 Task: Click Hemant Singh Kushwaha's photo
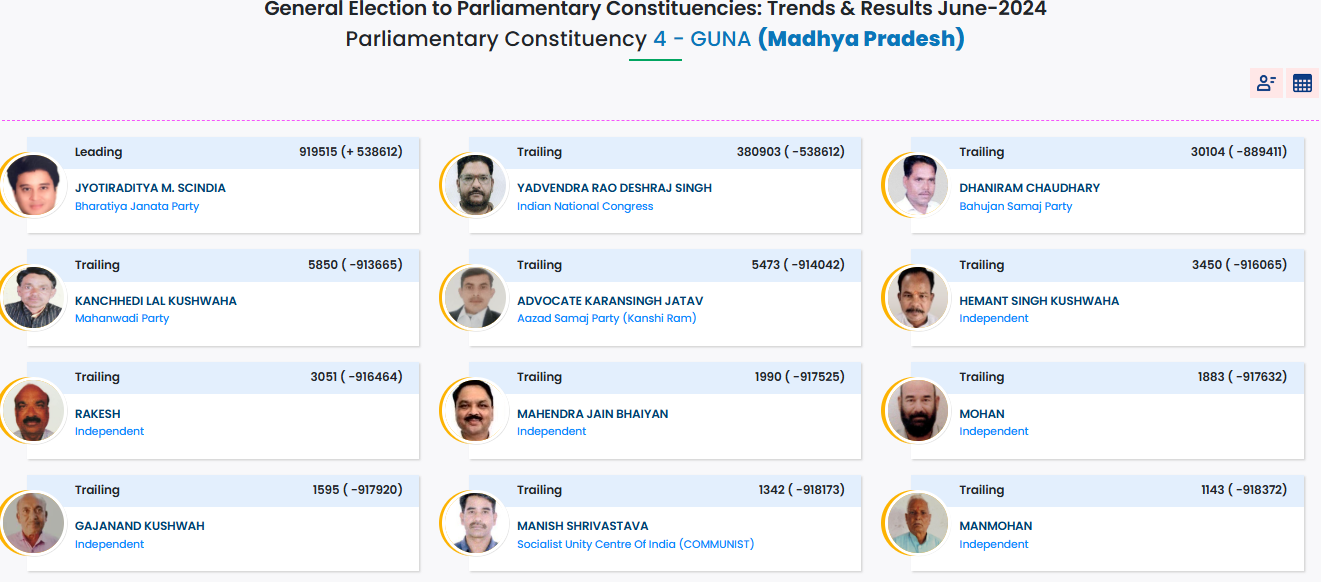point(917,298)
